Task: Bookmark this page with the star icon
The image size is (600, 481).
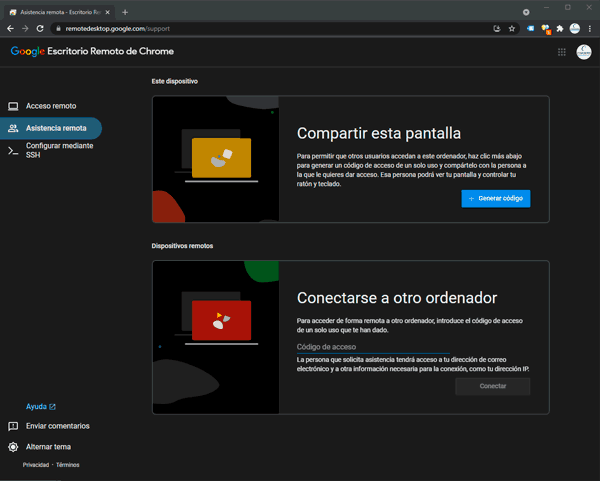Action: pos(512,29)
